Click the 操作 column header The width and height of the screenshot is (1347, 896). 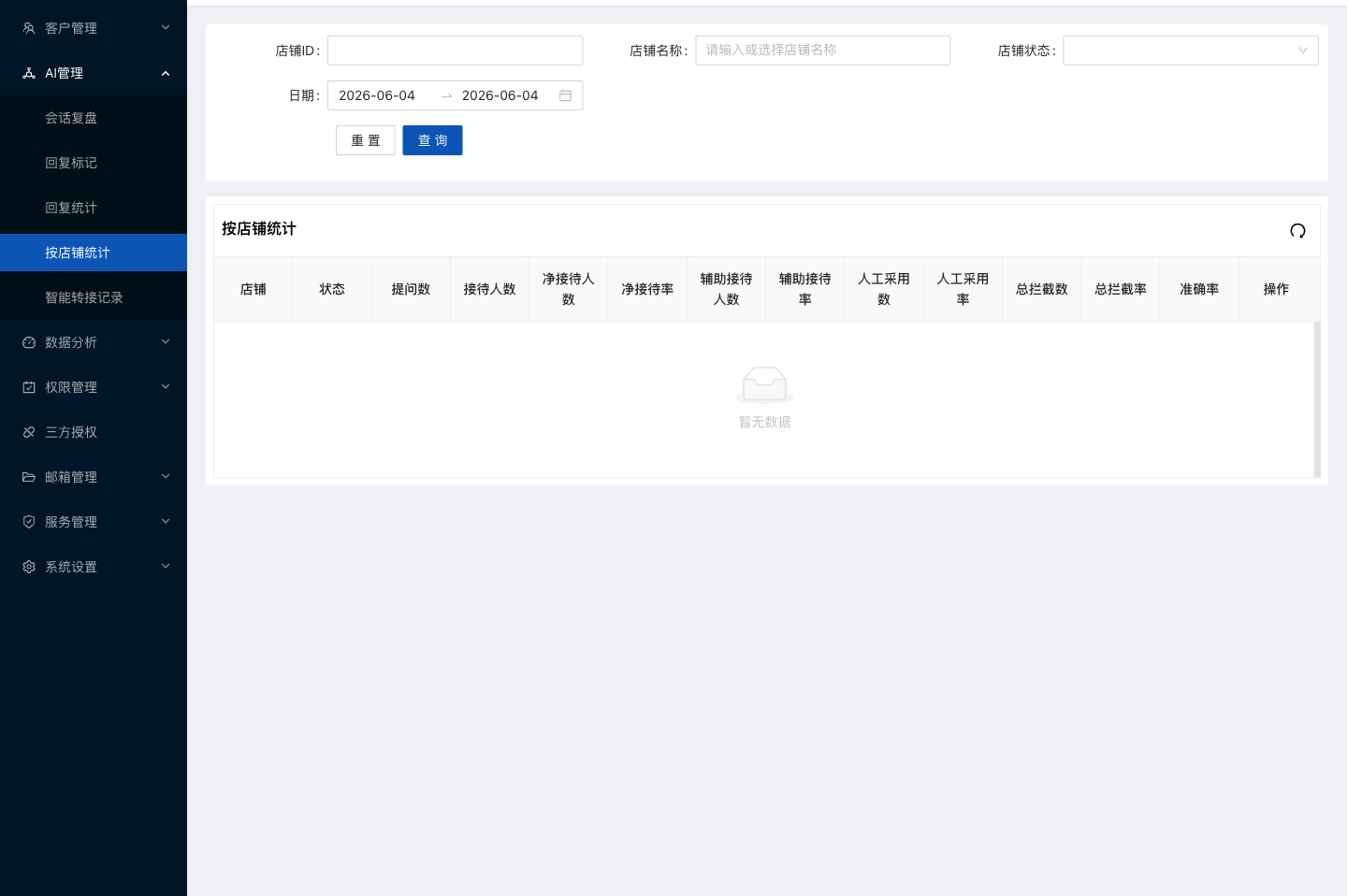(1277, 289)
